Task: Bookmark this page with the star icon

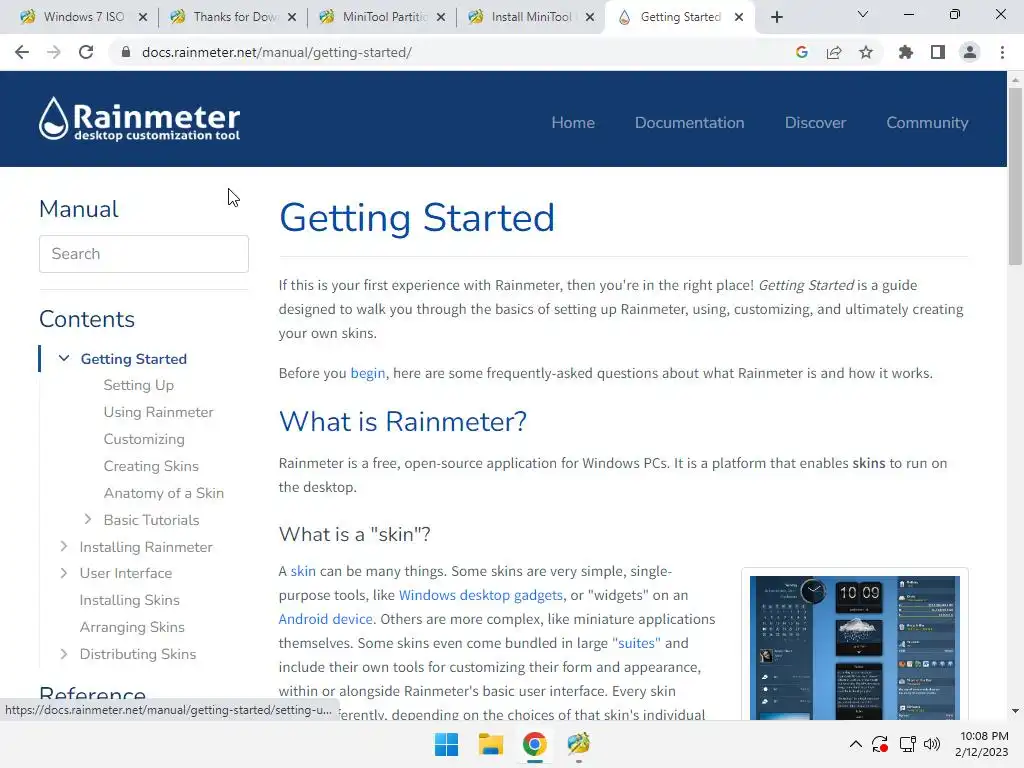Action: 866,52
